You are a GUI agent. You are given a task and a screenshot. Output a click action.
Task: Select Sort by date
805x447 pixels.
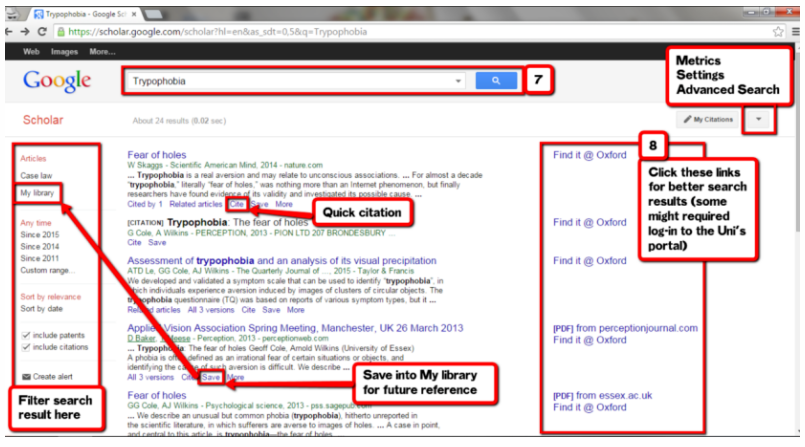click(x=41, y=308)
